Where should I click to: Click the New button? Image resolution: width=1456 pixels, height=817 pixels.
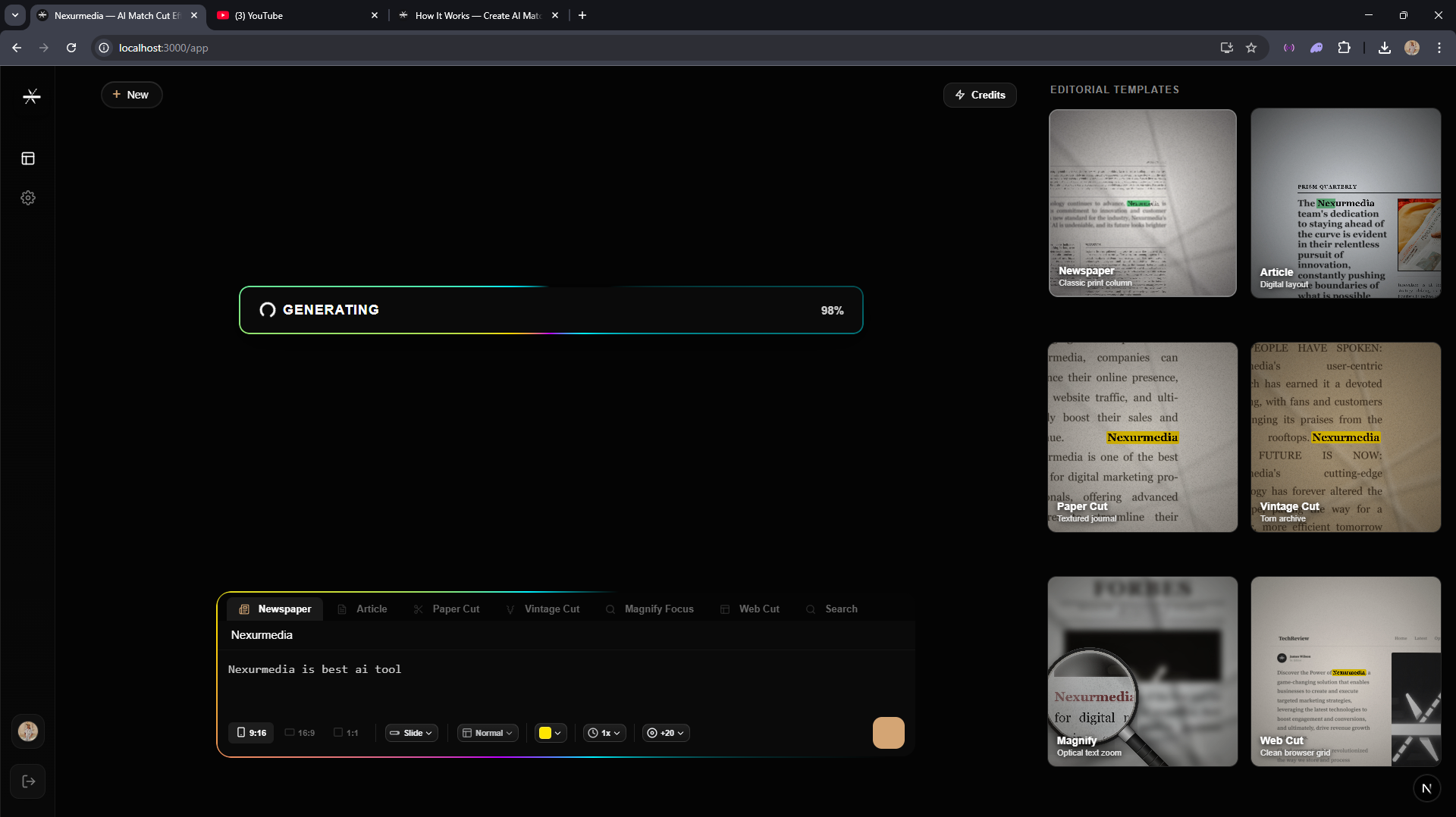tap(131, 95)
